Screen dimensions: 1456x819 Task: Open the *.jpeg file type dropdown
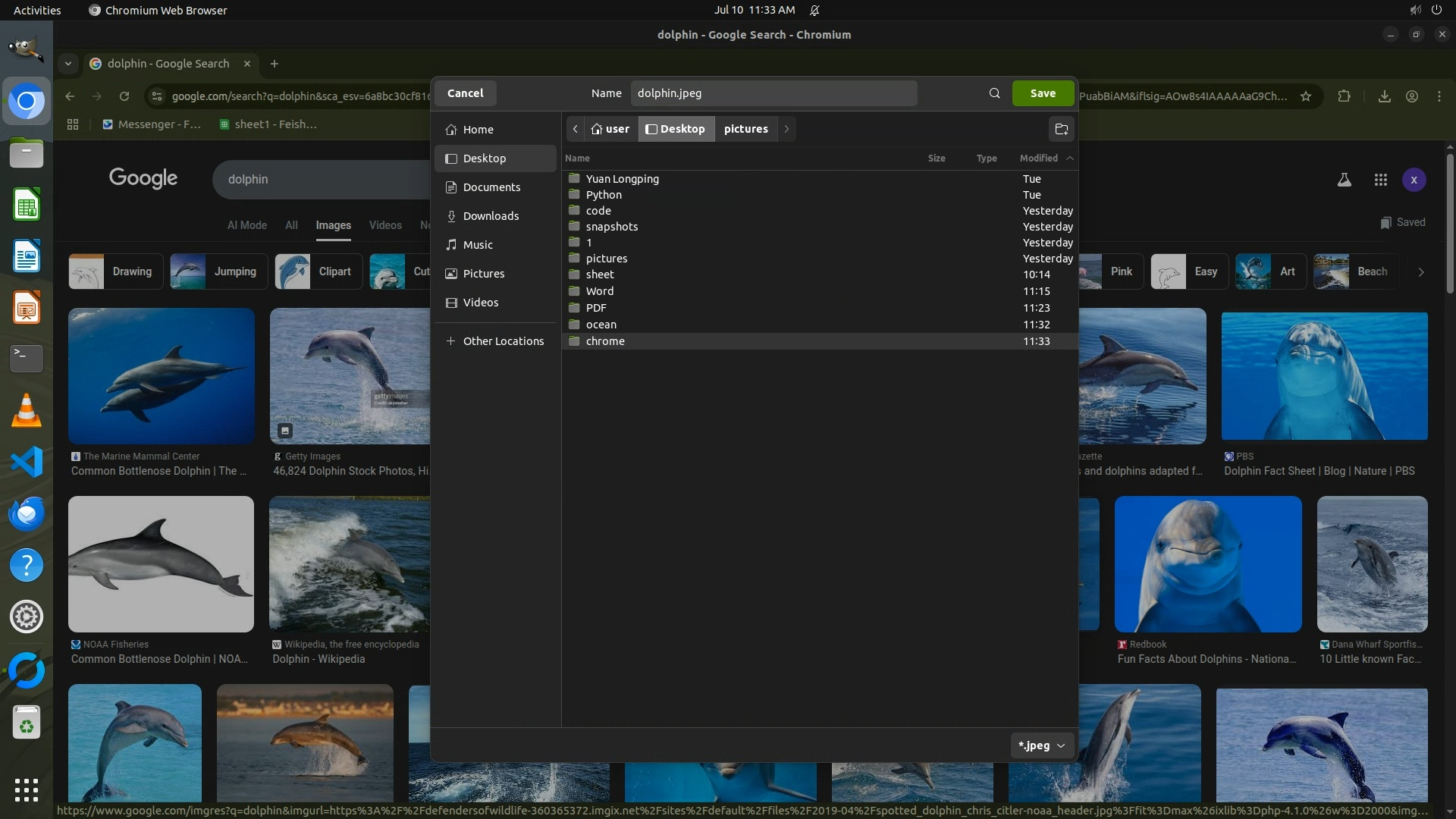tap(1041, 745)
